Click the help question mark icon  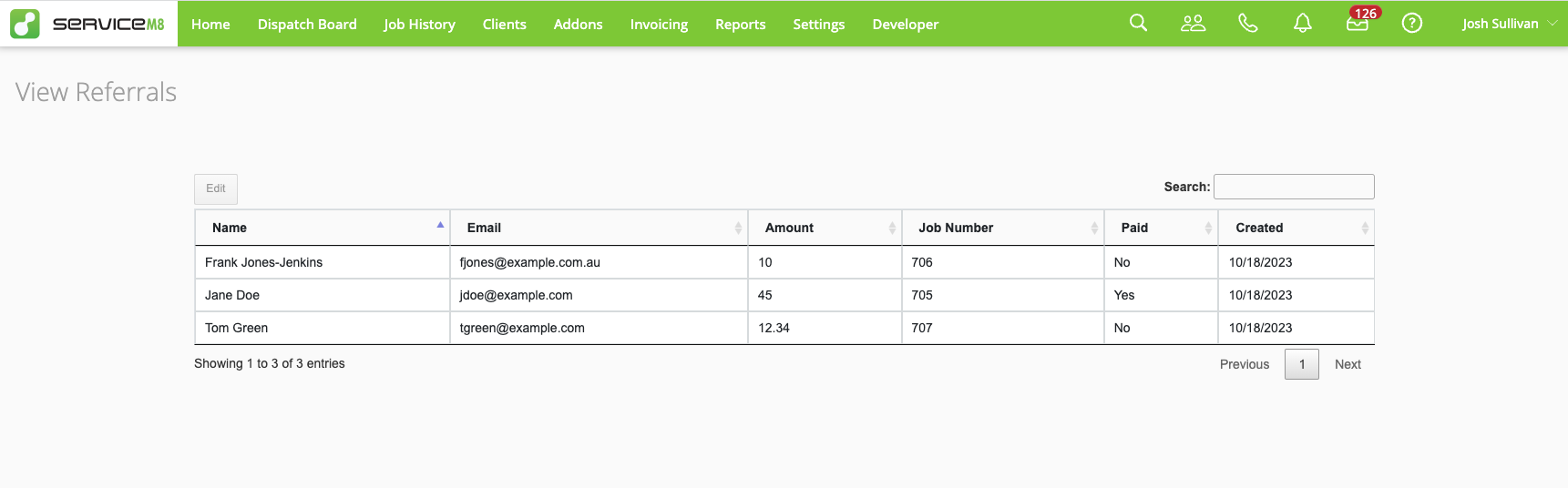coord(1411,23)
